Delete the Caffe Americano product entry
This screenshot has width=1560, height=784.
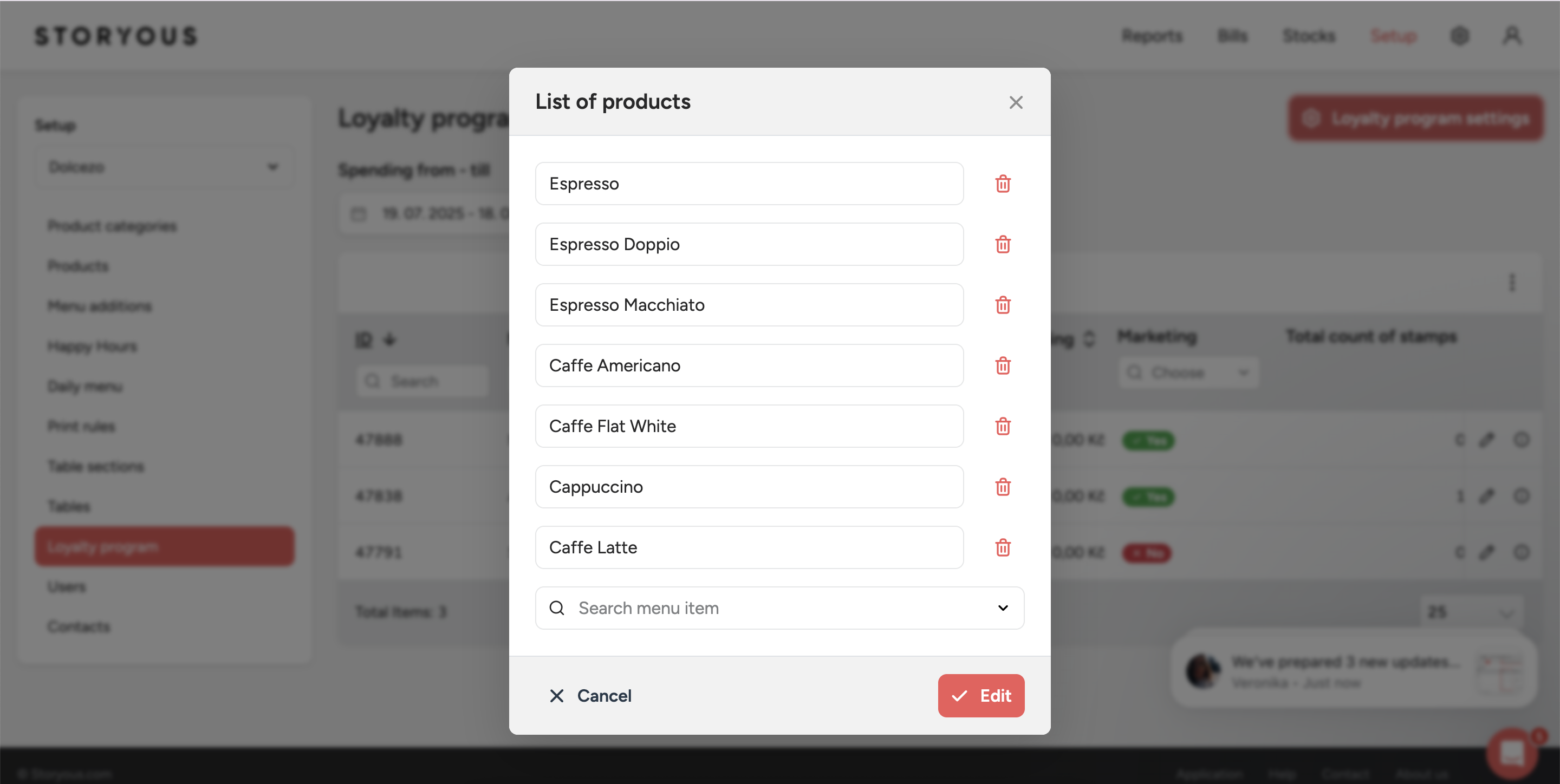click(1003, 365)
